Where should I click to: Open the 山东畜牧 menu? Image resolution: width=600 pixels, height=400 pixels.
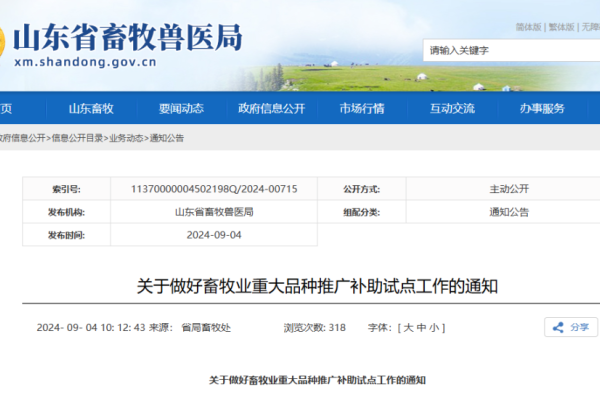[91, 108]
